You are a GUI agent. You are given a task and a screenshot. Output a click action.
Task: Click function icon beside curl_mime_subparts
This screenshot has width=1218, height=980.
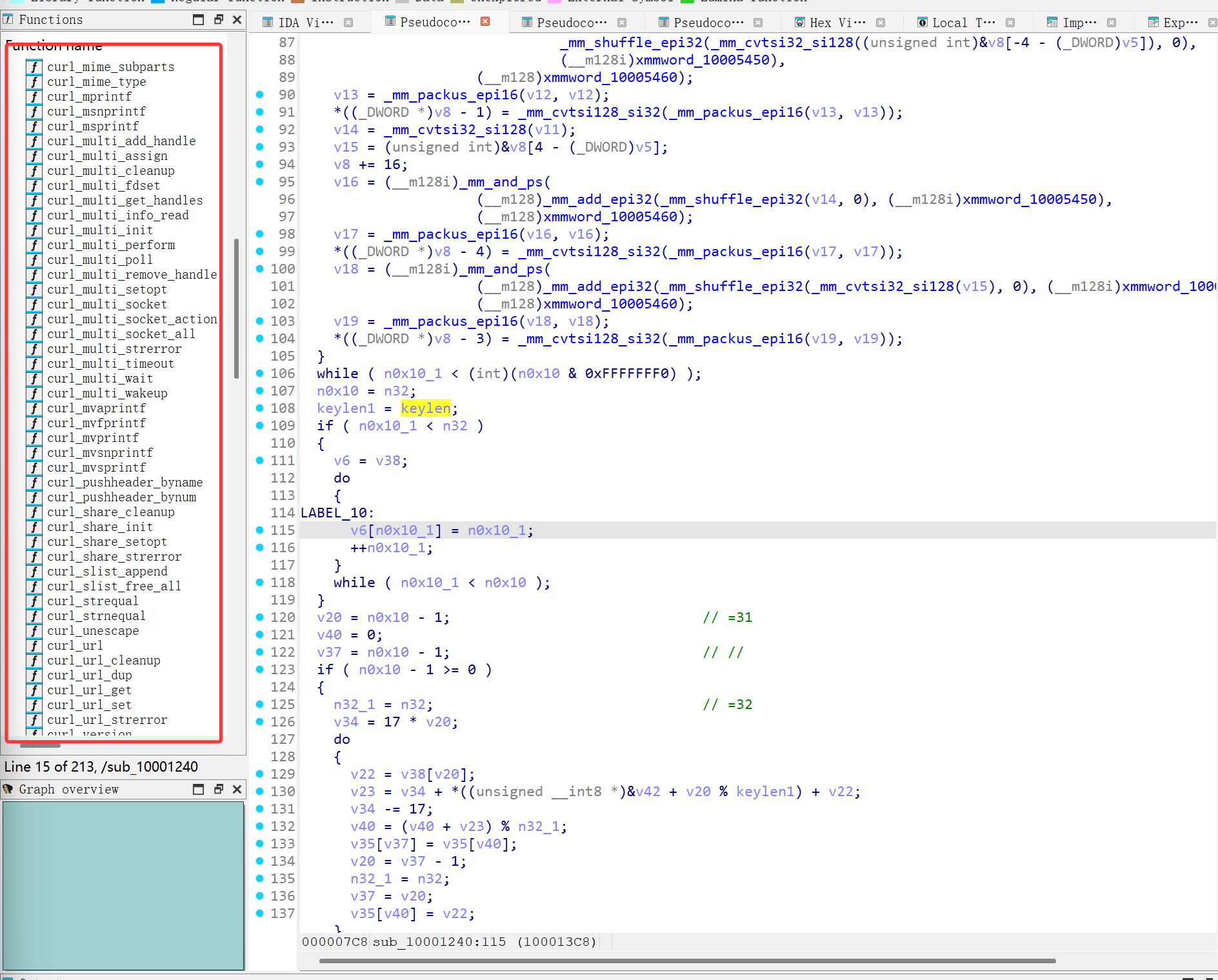[x=34, y=67]
